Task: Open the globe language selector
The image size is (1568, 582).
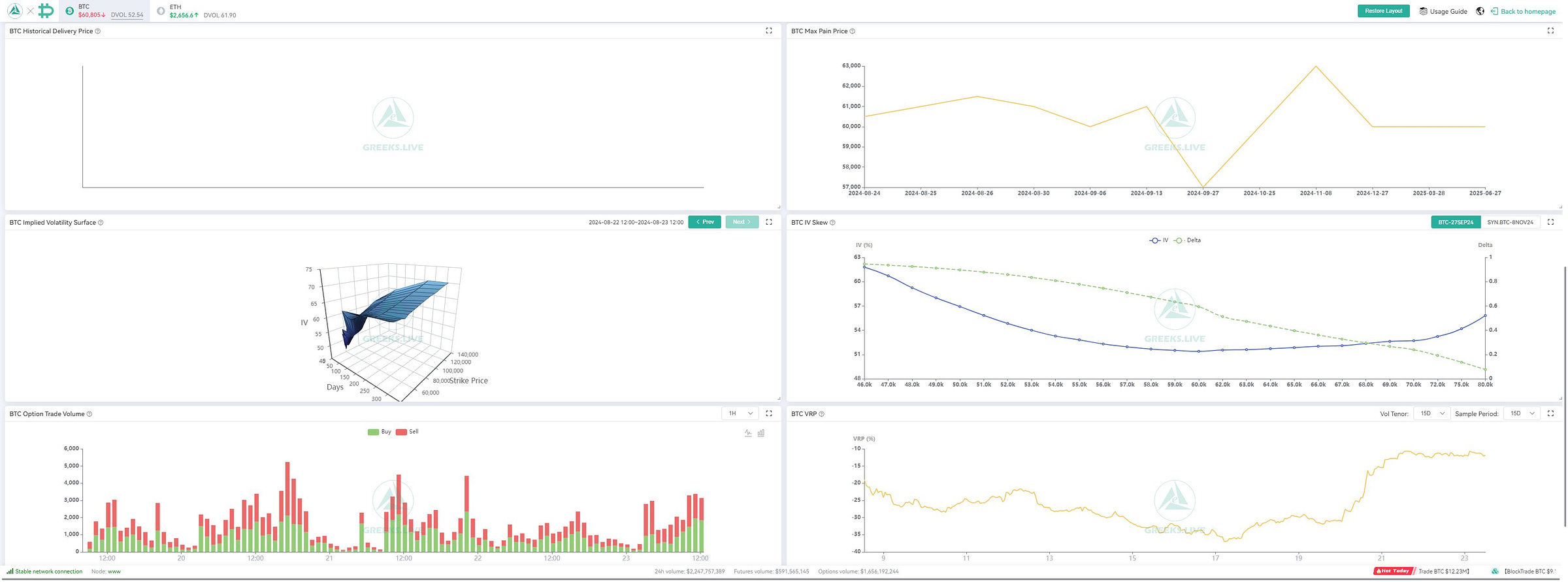Action: 1480,11
